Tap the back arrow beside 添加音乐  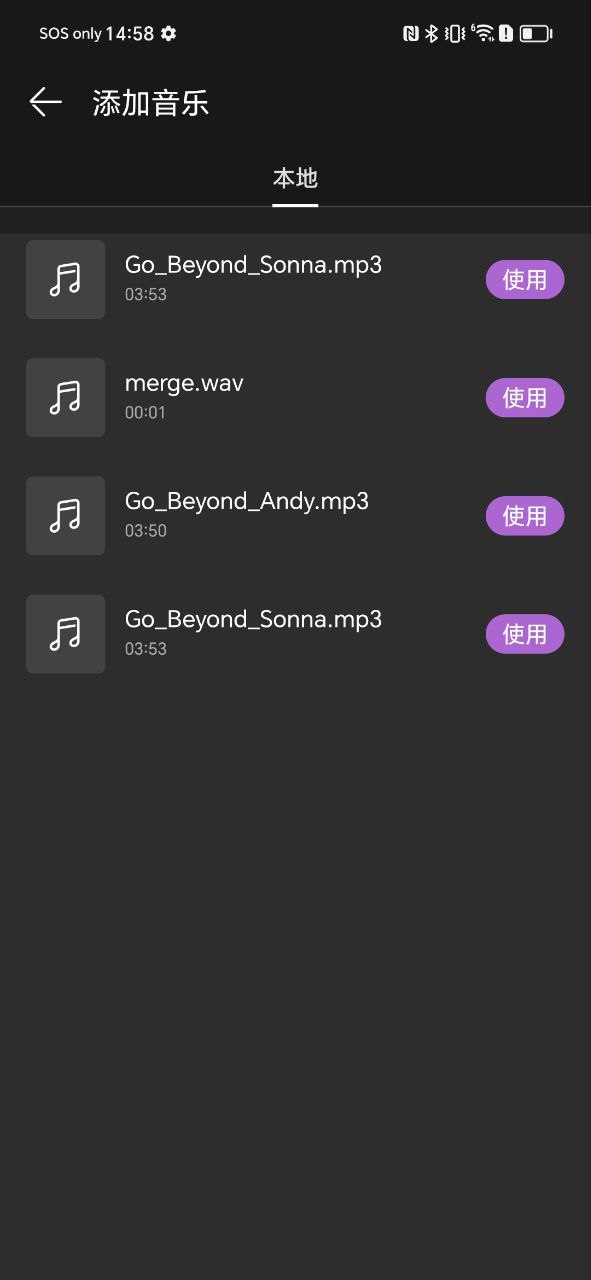[46, 102]
